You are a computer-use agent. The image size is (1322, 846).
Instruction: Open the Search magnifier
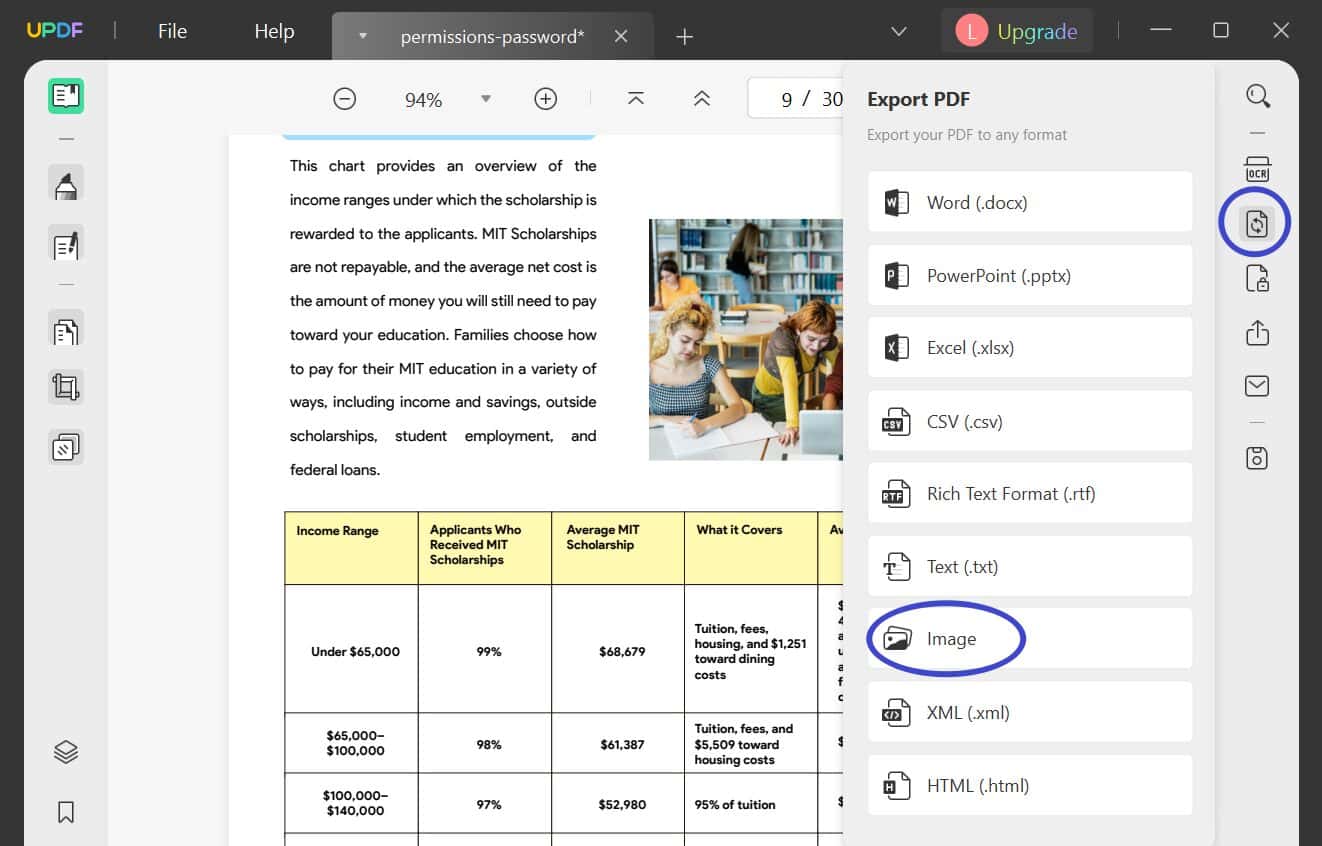click(1258, 96)
